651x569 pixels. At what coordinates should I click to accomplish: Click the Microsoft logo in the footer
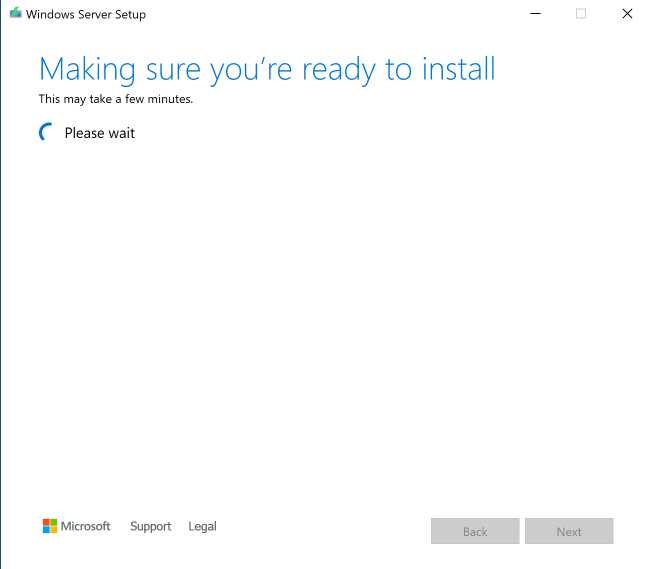[x=76, y=526]
